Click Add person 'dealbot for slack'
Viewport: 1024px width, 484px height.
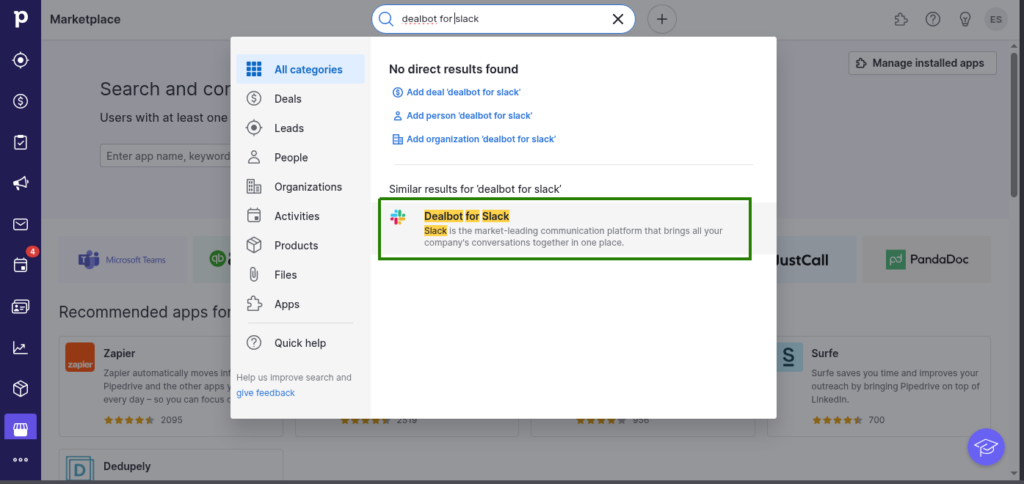pyautogui.click(x=462, y=116)
